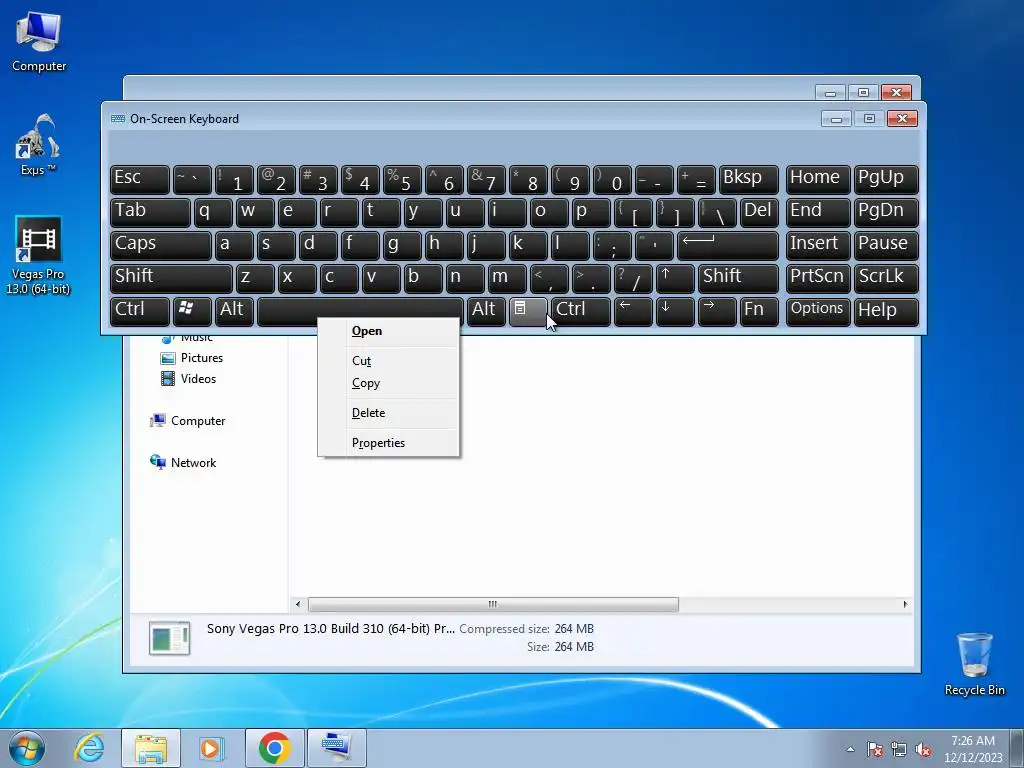
Task: Click the down arrow key on keyboard
Action: click(x=675, y=310)
